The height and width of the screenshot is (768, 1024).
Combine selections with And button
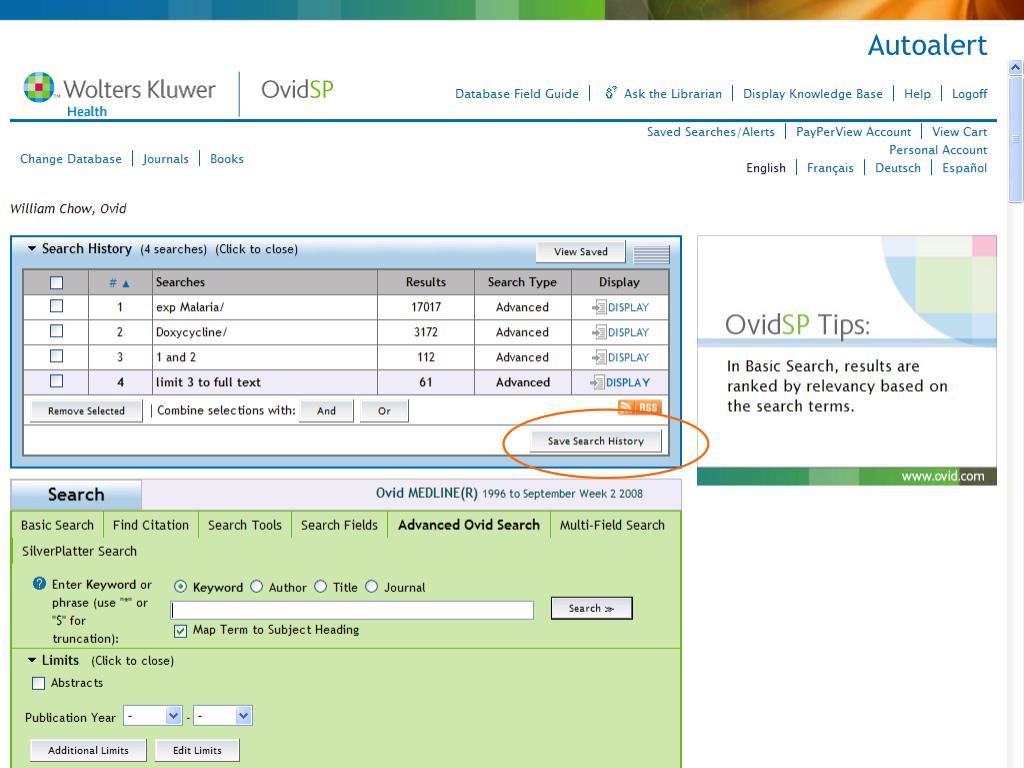click(x=327, y=411)
